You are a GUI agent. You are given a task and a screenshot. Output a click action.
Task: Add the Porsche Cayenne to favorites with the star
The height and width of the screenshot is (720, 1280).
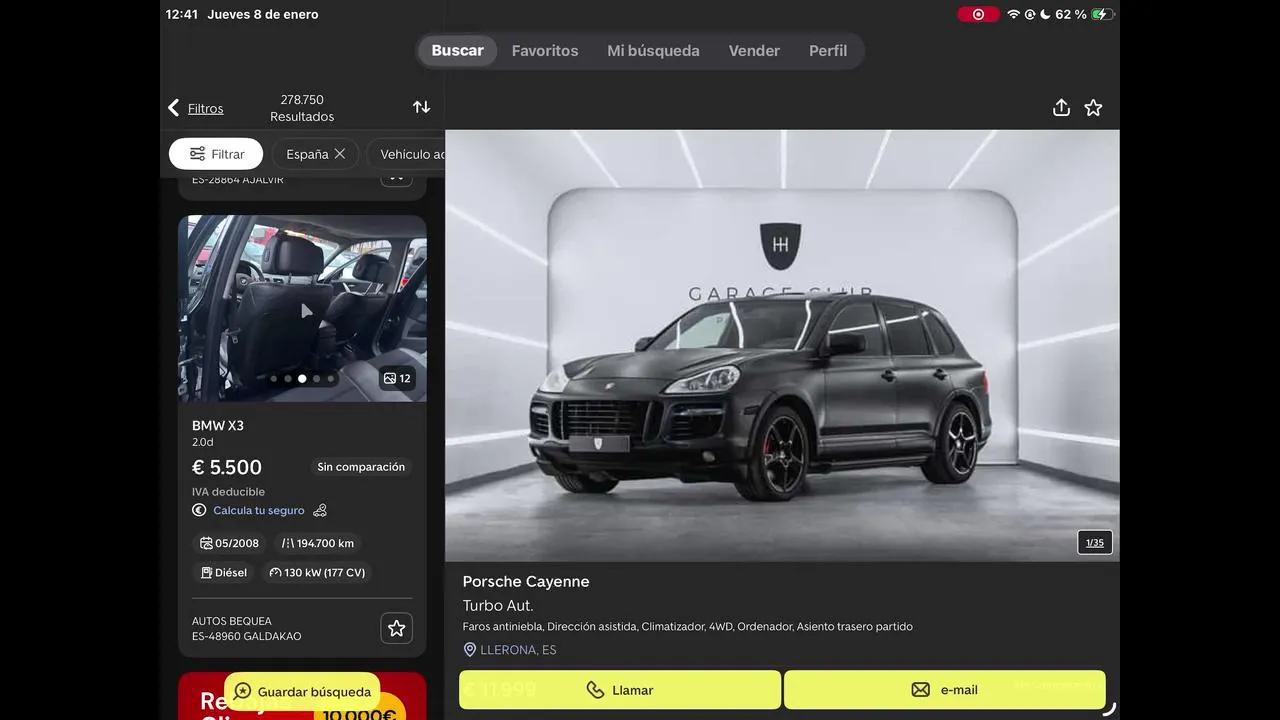tap(1093, 108)
